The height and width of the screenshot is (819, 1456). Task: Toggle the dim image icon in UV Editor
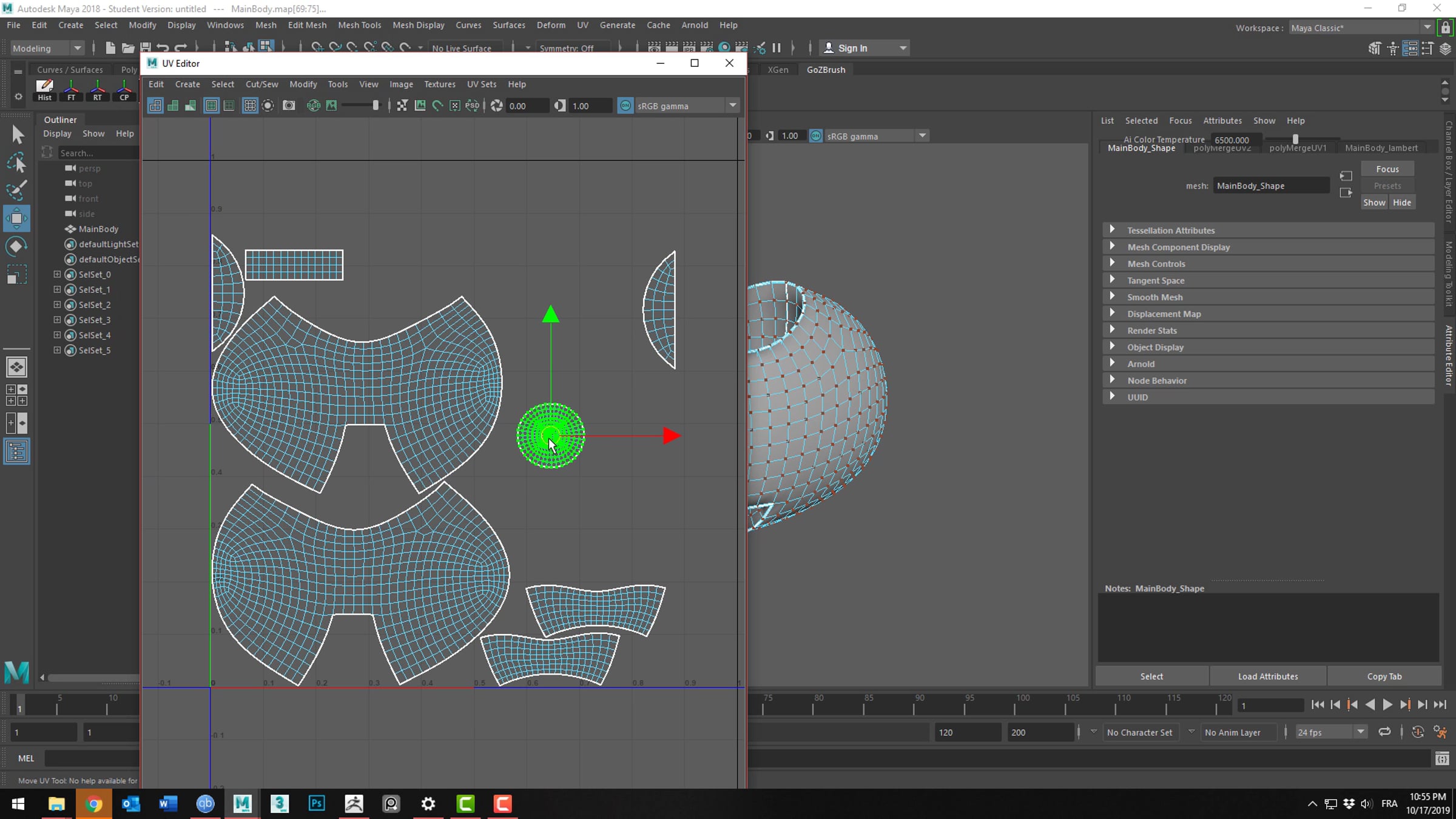tap(331, 106)
